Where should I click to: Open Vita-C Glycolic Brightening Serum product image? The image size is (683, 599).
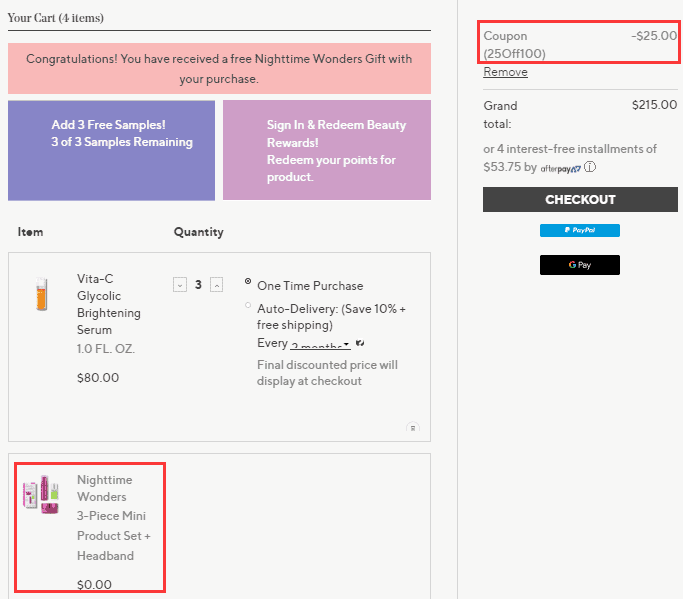(42, 294)
